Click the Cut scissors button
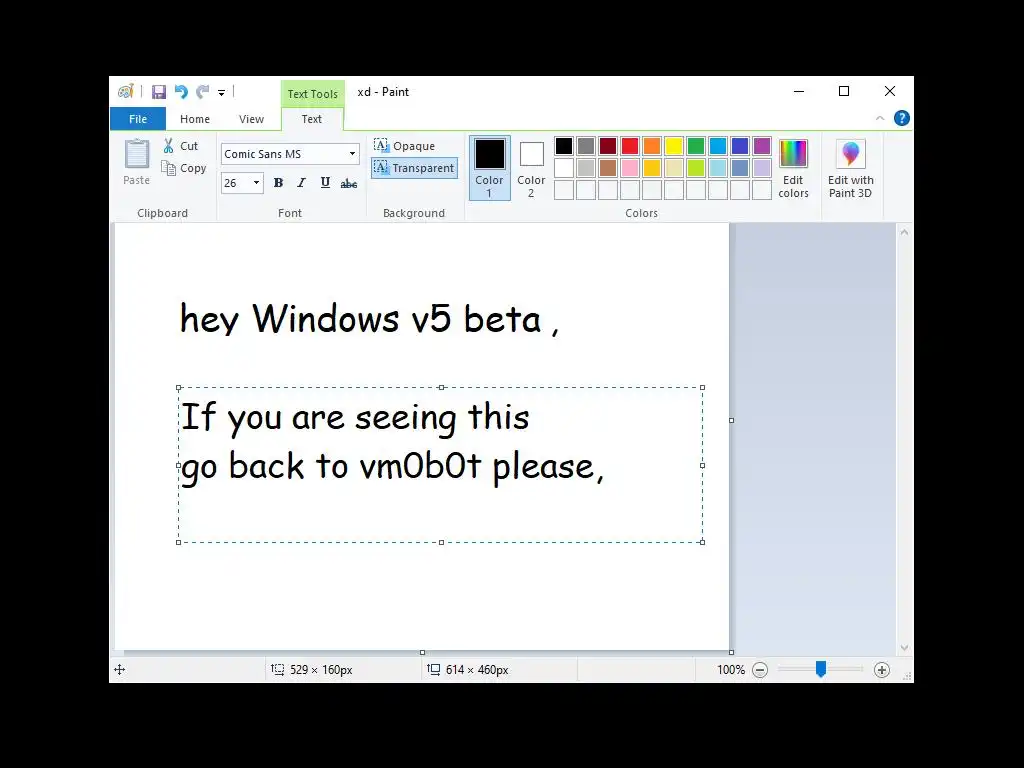 [x=180, y=146]
